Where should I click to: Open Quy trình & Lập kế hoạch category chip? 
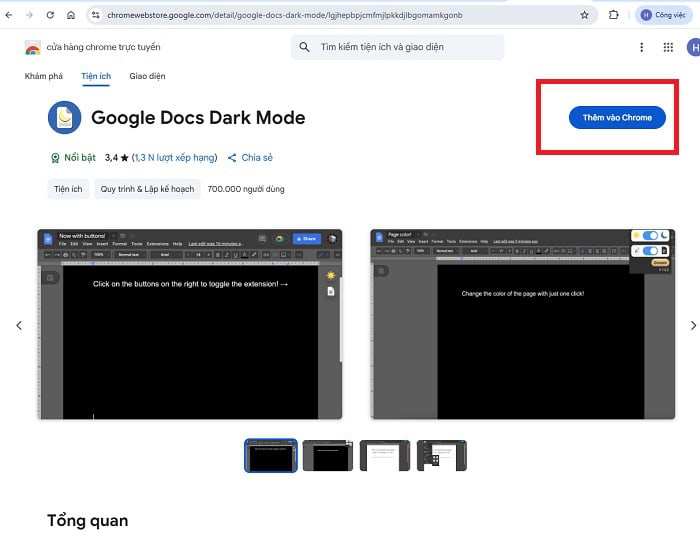[x=147, y=189]
